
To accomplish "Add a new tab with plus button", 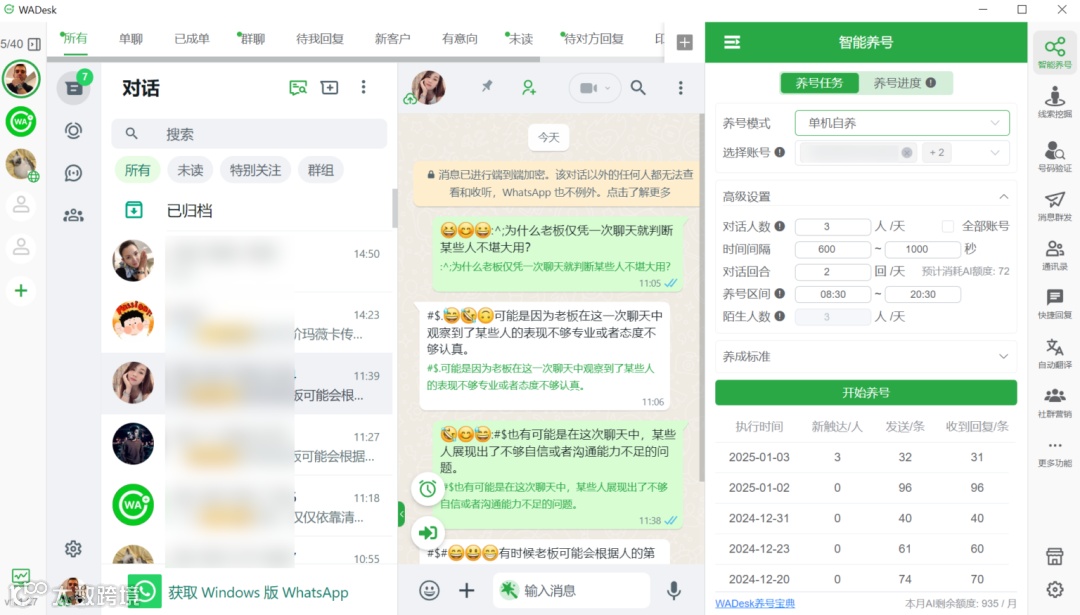I will (x=684, y=42).
